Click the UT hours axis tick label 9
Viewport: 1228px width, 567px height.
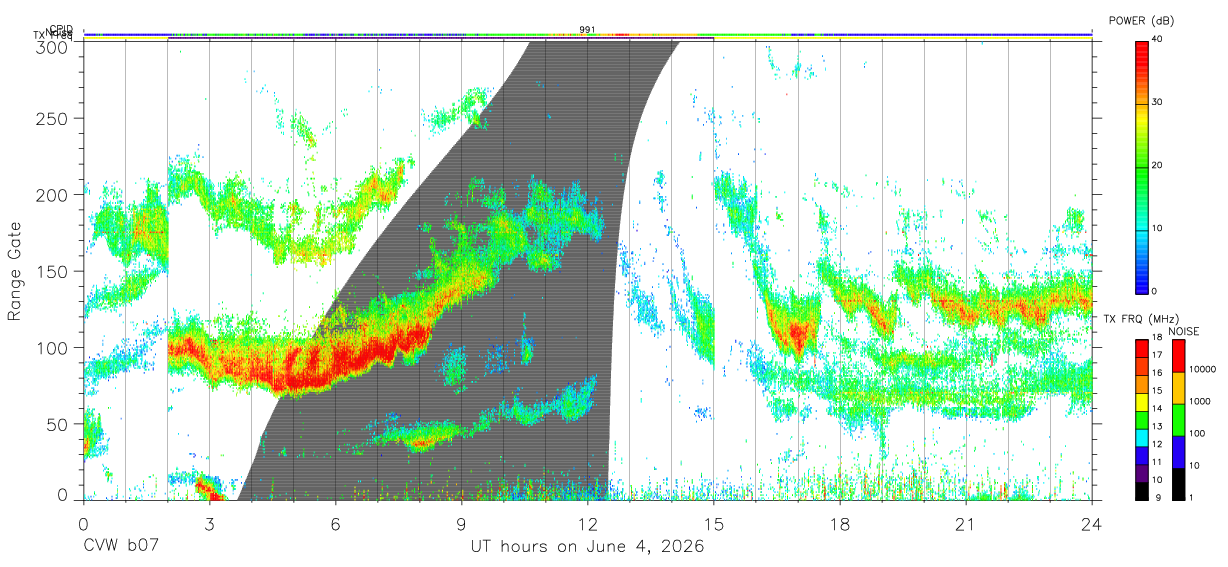[461, 525]
